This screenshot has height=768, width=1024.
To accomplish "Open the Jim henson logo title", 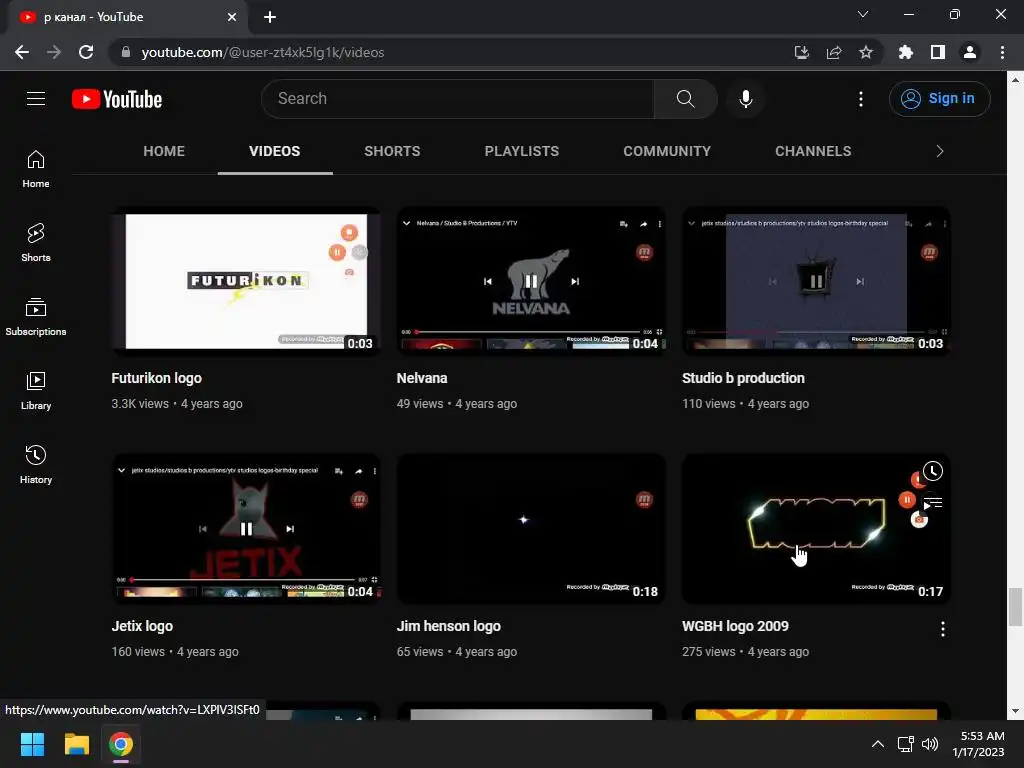I will tap(449, 626).
